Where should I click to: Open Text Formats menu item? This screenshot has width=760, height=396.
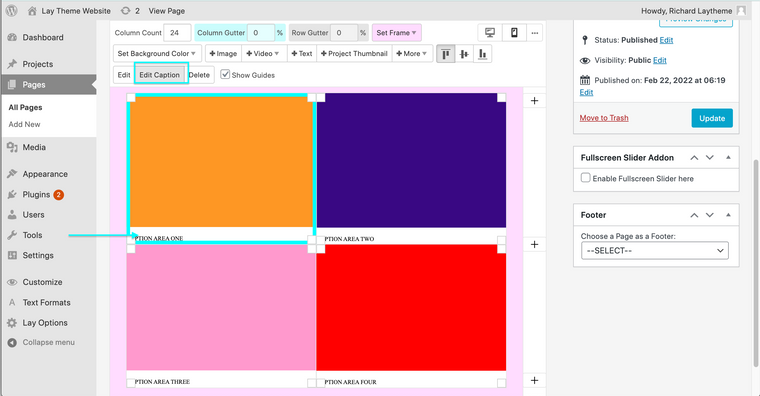pos(46,302)
